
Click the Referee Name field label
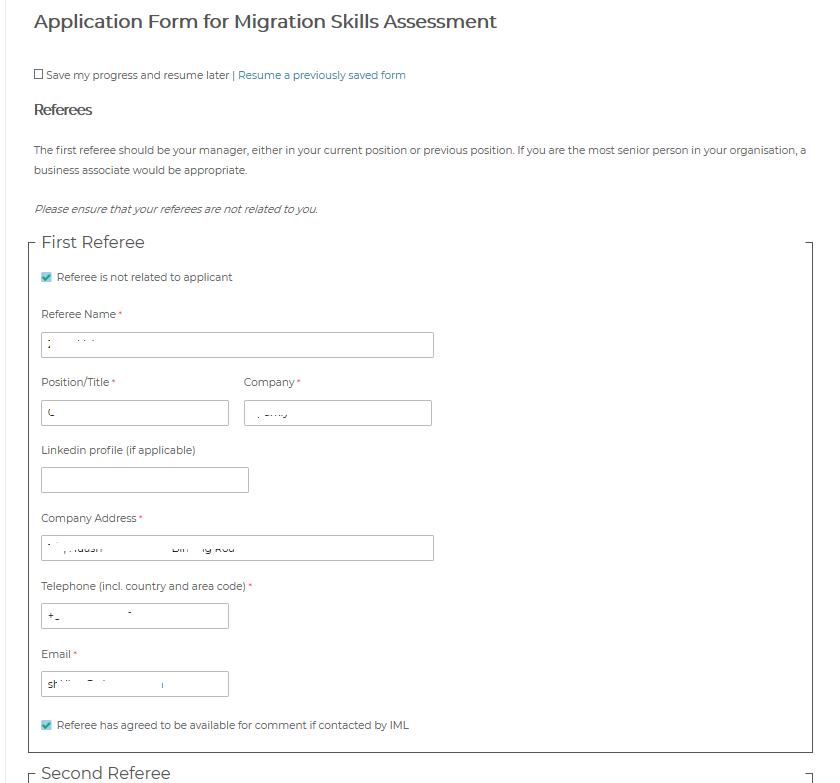[x=78, y=314]
